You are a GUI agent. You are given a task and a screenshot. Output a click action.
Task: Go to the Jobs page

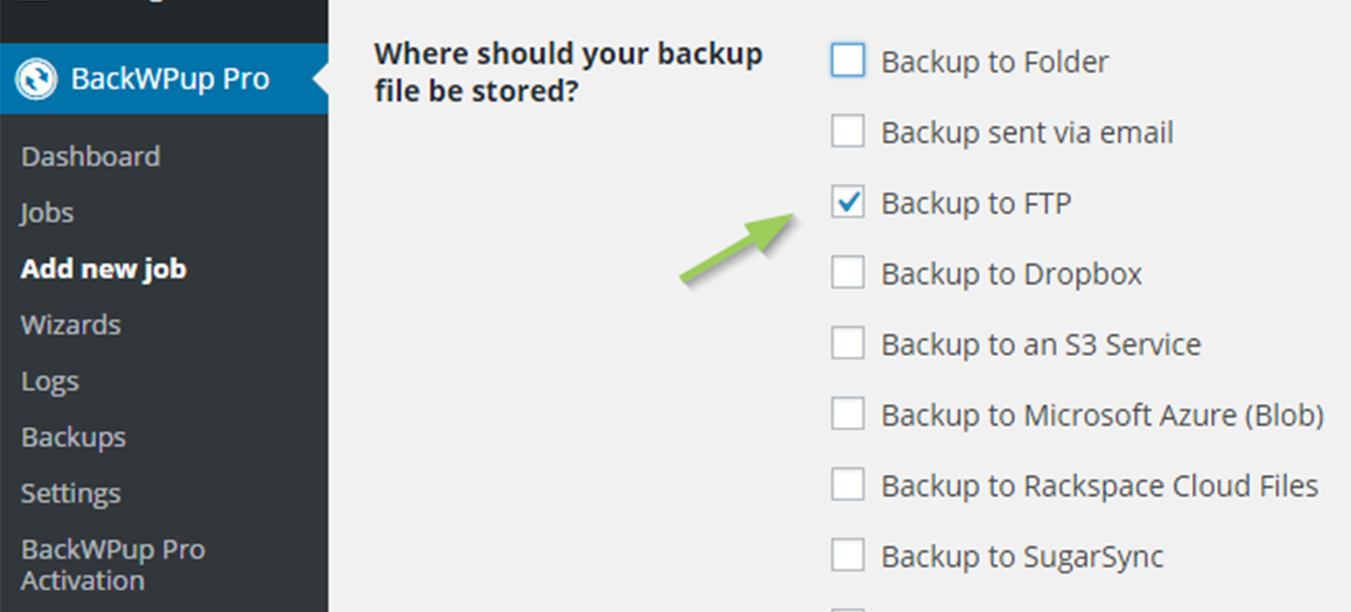coord(46,213)
